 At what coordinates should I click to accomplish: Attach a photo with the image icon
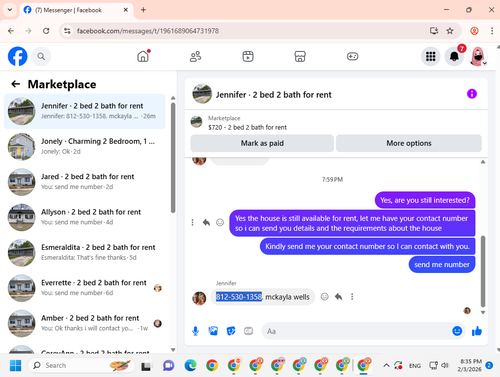pos(213,331)
